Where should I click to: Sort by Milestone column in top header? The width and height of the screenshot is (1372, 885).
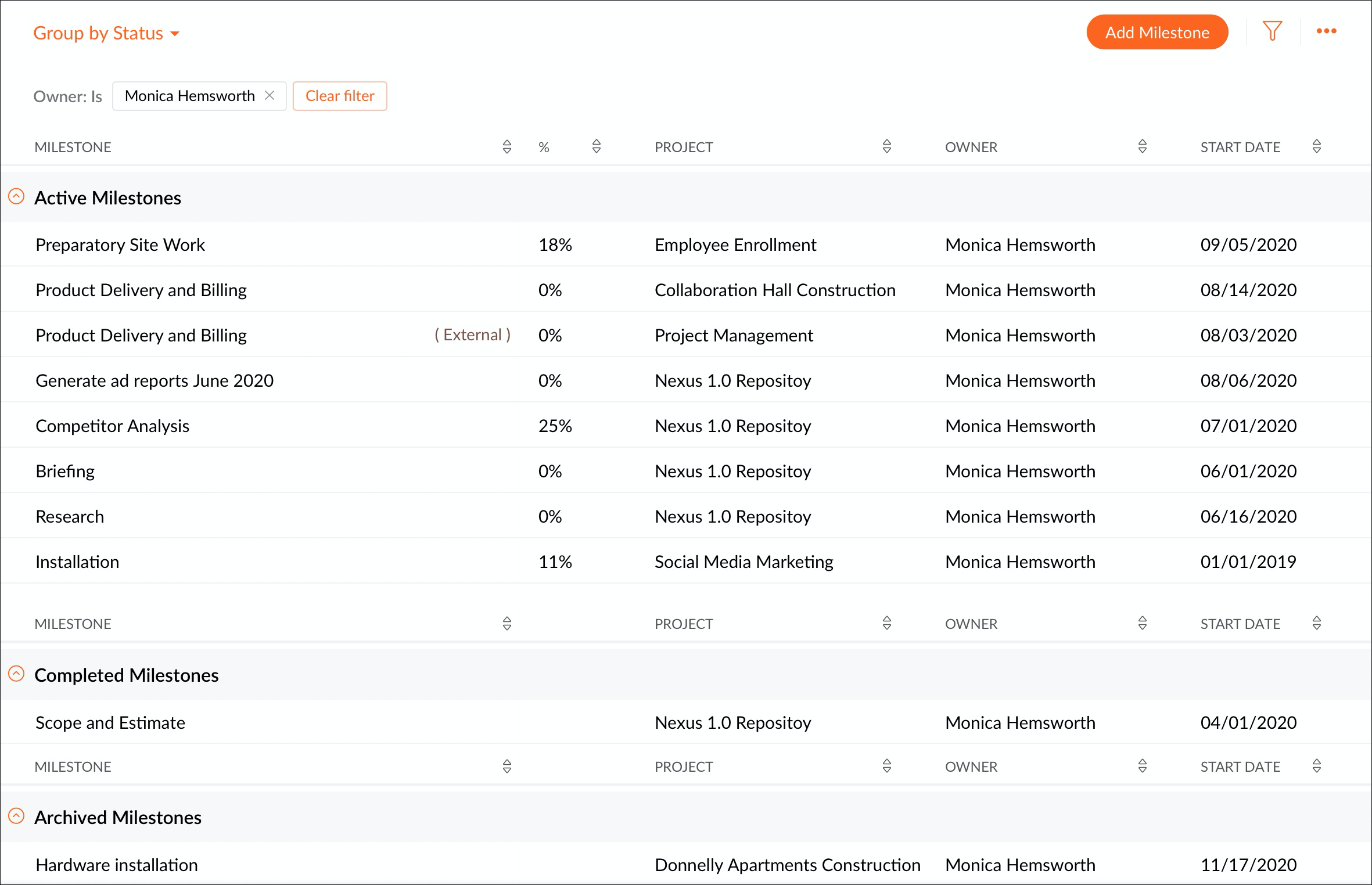pyautogui.click(x=507, y=146)
